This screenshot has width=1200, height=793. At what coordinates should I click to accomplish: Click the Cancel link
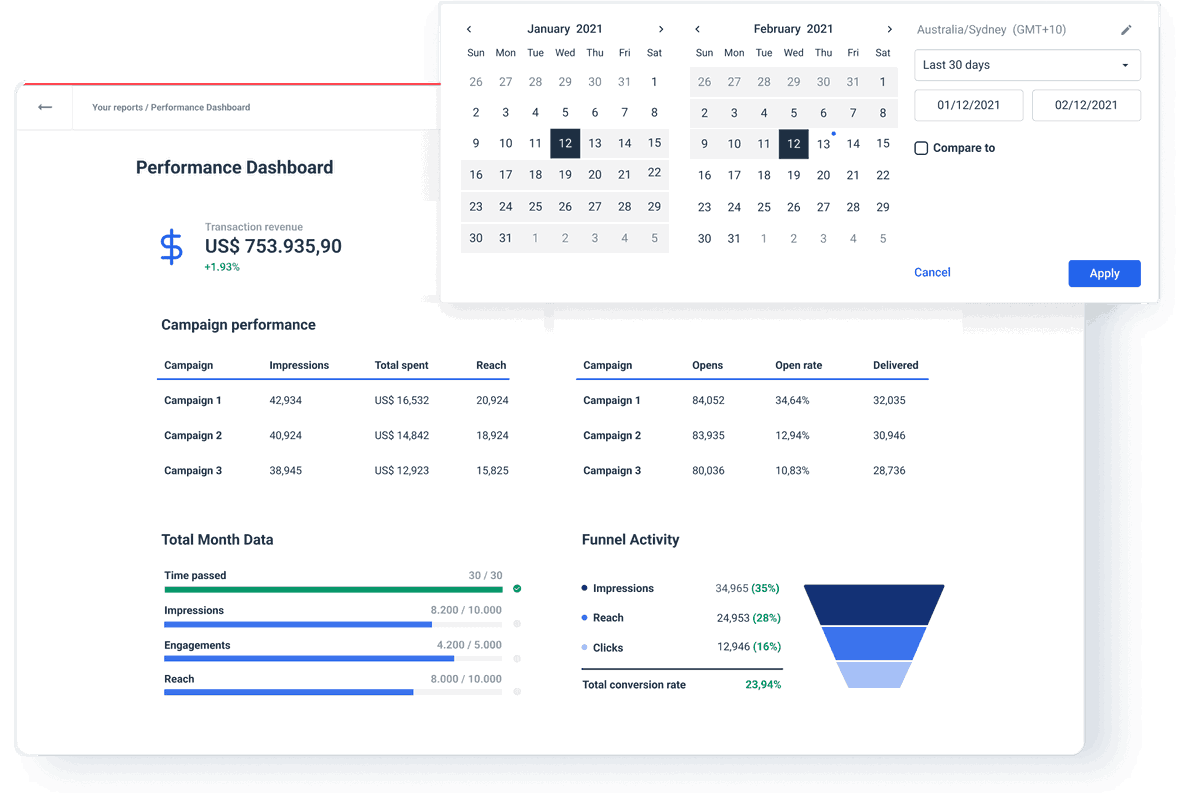pyautogui.click(x=932, y=272)
